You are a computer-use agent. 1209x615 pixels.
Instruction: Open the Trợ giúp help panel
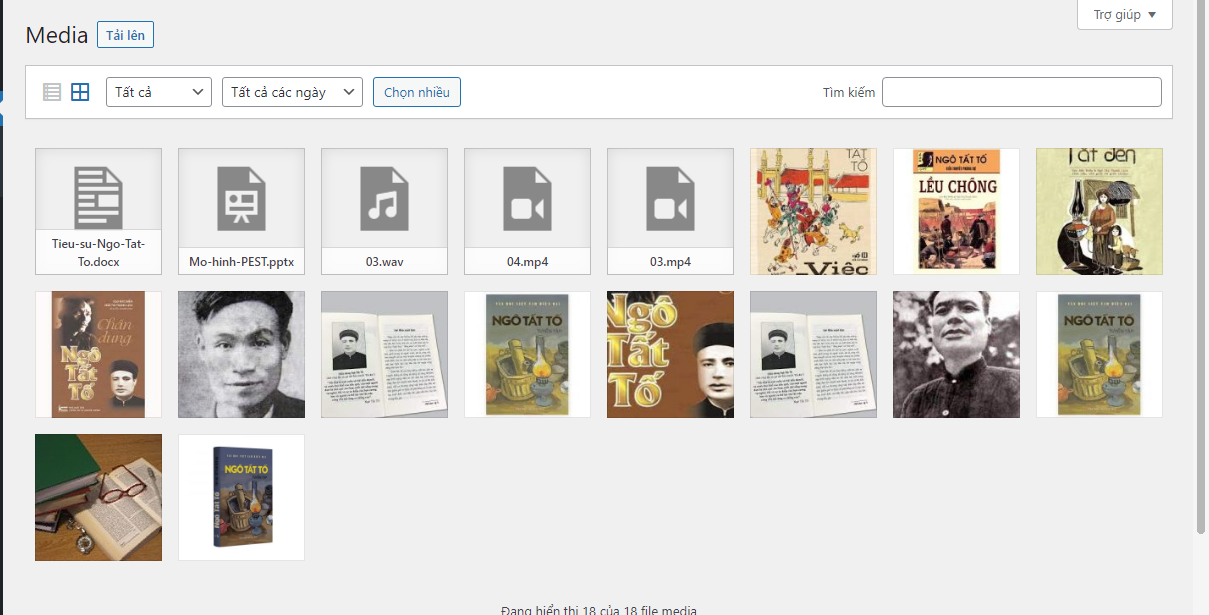coord(1124,15)
